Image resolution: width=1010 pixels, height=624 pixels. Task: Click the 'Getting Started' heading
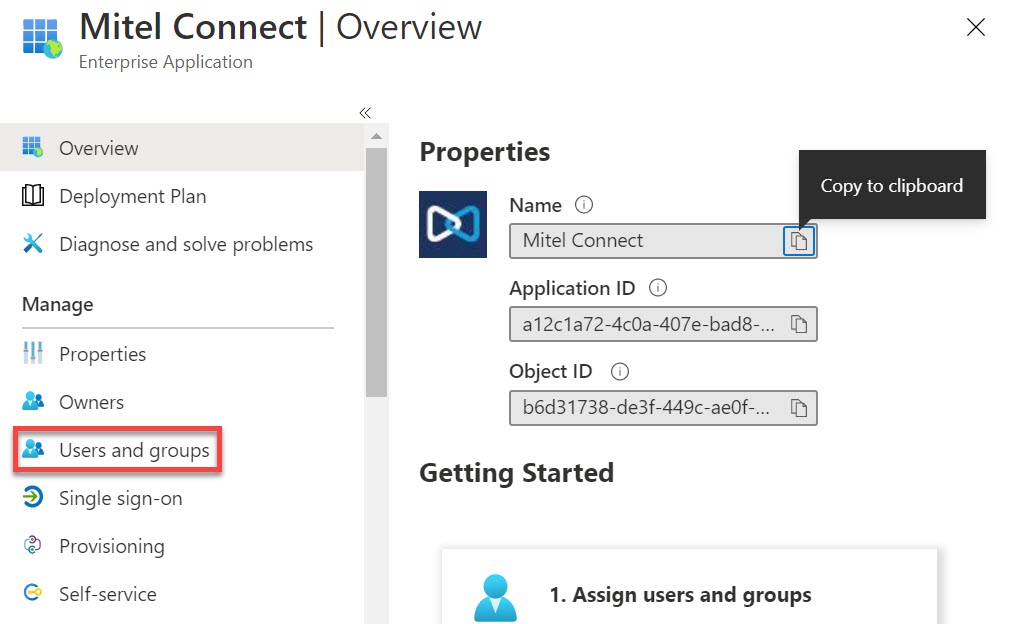517,473
